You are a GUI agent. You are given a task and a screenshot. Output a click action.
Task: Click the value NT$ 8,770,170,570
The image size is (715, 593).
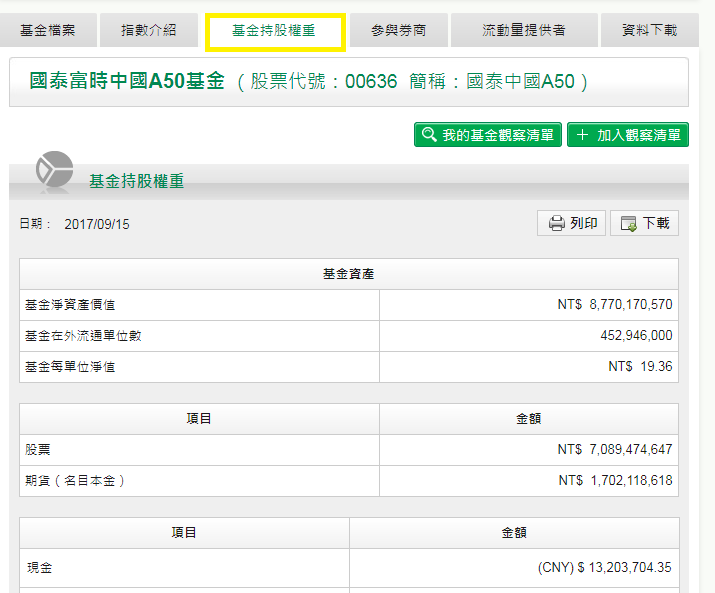click(x=615, y=304)
